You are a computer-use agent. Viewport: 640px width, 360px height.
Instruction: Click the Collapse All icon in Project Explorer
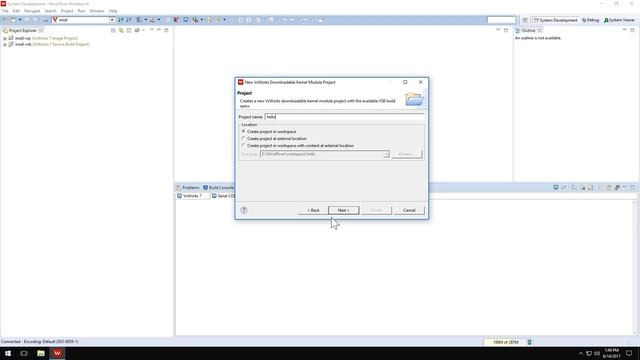(x=113, y=31)
